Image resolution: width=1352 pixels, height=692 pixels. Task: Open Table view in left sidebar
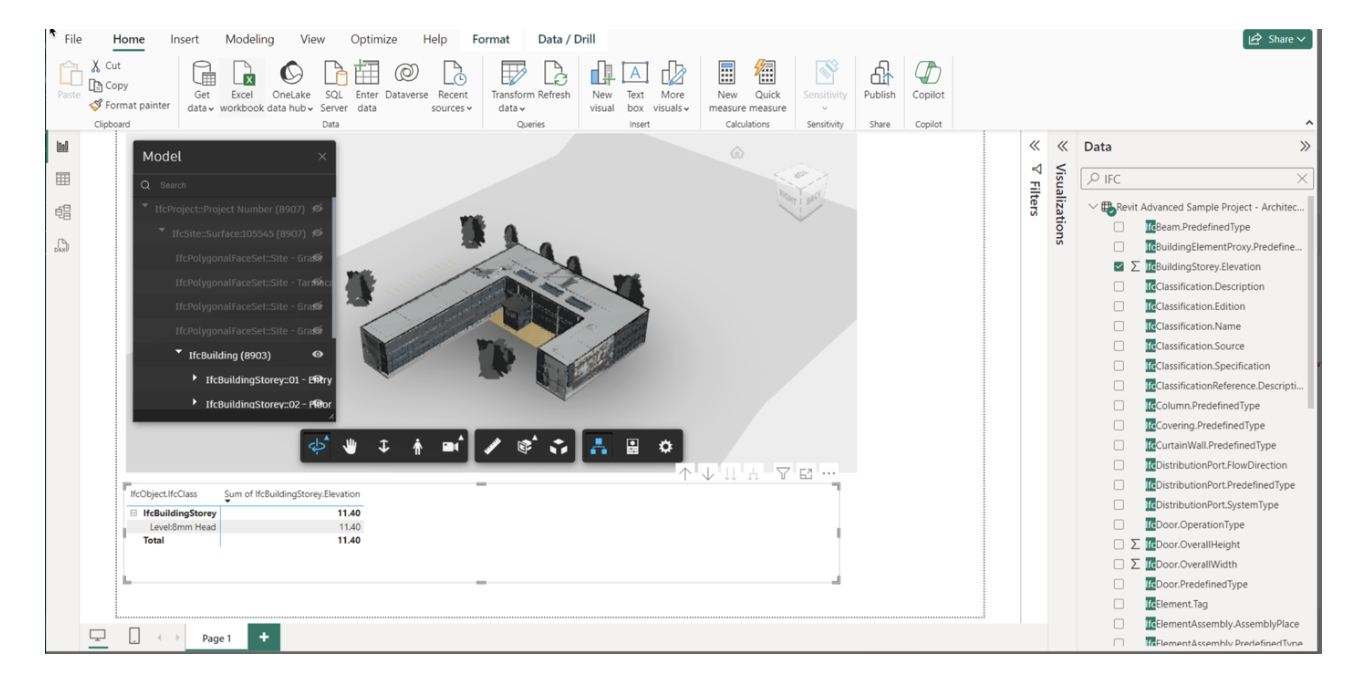pyautogui.click(x=62, y=179)
